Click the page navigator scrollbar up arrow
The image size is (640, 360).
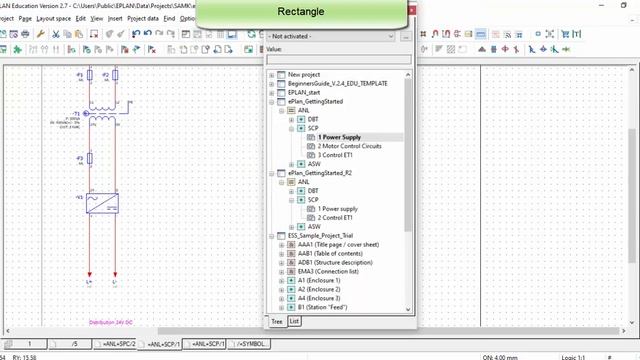click(408, 75)
